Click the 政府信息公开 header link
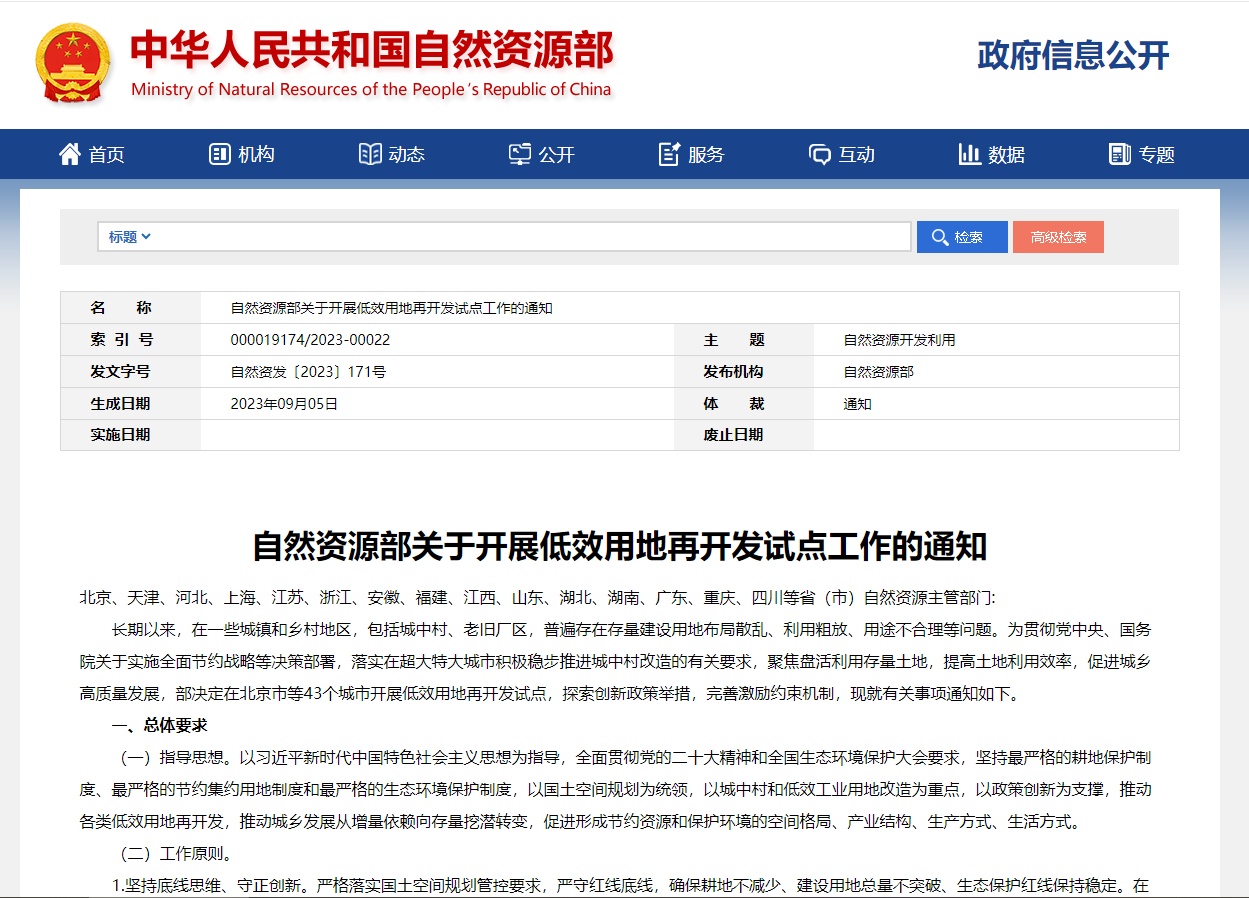Image resolution: width=1249 pixels, height=898 pixels. [x=1072, y=56]
